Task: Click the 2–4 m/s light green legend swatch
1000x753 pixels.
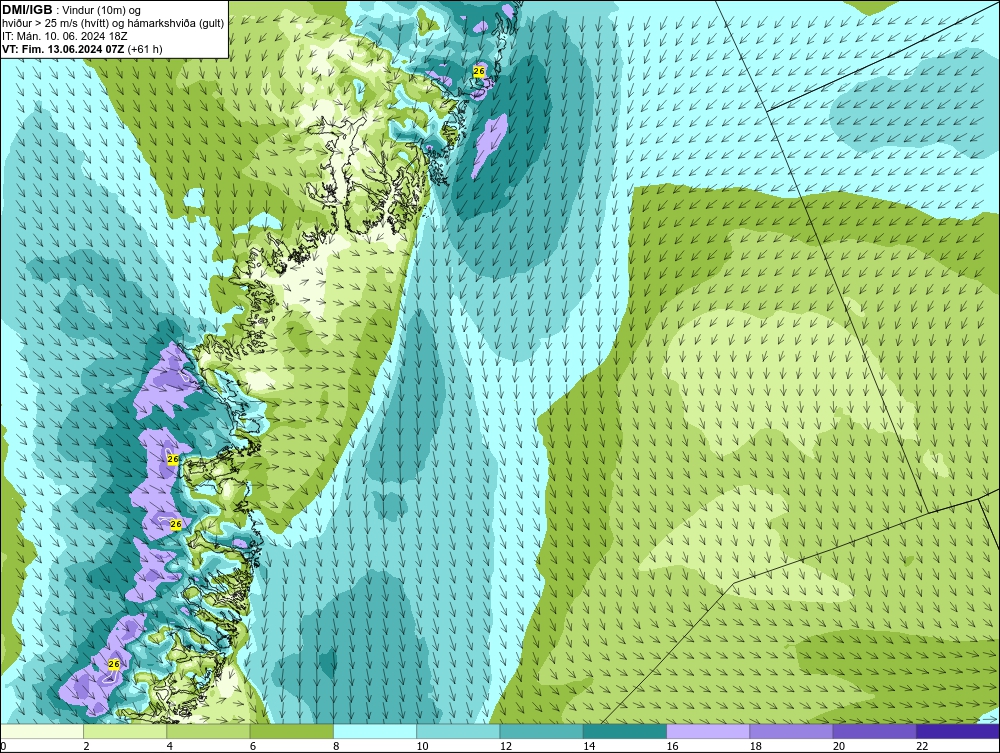Action: (x=125, y=731)
